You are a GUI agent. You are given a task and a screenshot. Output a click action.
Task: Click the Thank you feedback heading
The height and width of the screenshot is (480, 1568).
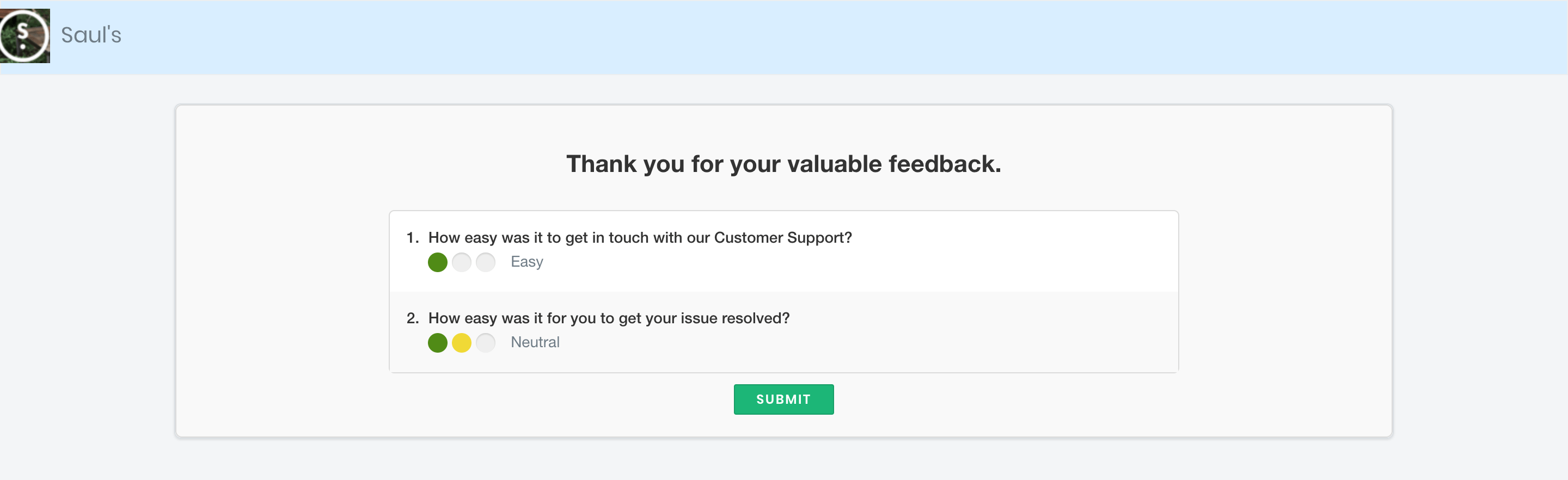(x=783, y=164)
